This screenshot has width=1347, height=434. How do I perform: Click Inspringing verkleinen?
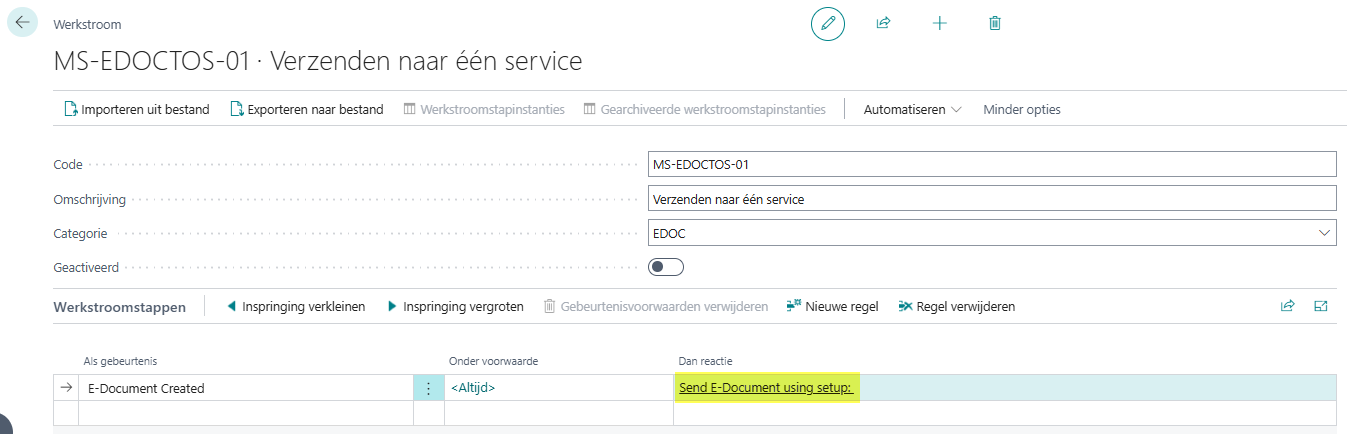[296, 306]
